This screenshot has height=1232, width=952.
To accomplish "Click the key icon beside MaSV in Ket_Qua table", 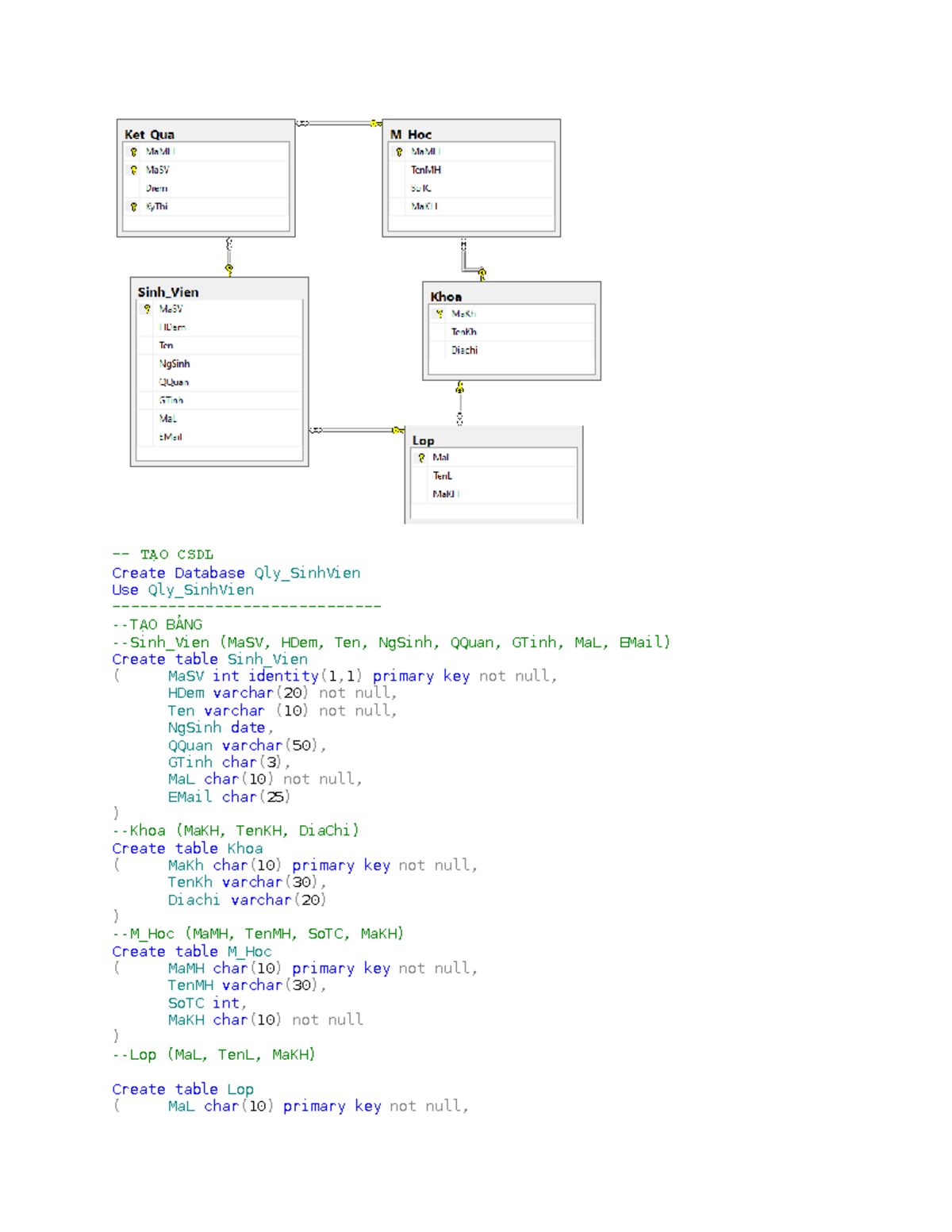I will [134, 170].
